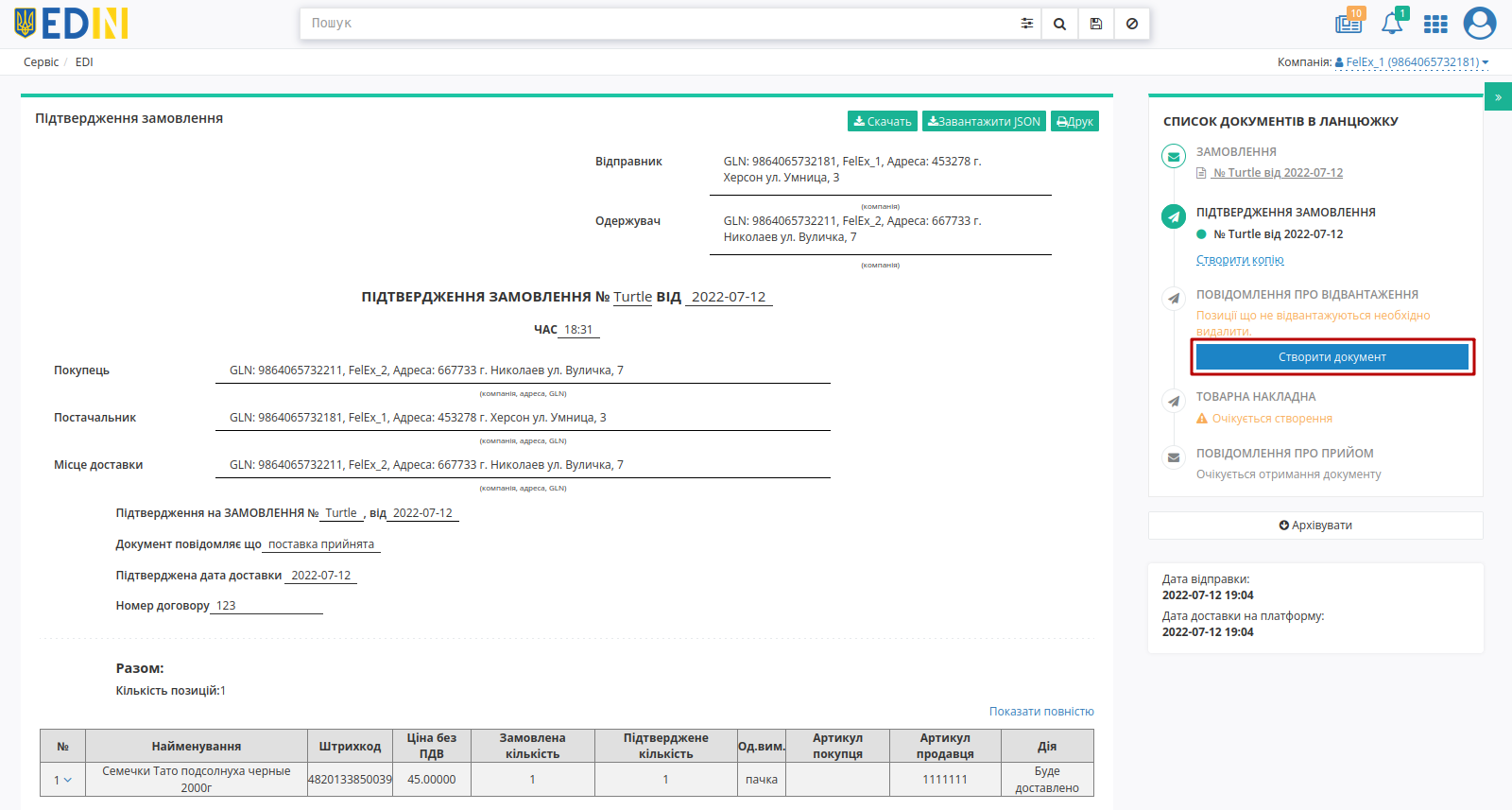Open the notifications bell icon
Image resolution: width=1512 pixels, height=810 pixels.
1393,23
